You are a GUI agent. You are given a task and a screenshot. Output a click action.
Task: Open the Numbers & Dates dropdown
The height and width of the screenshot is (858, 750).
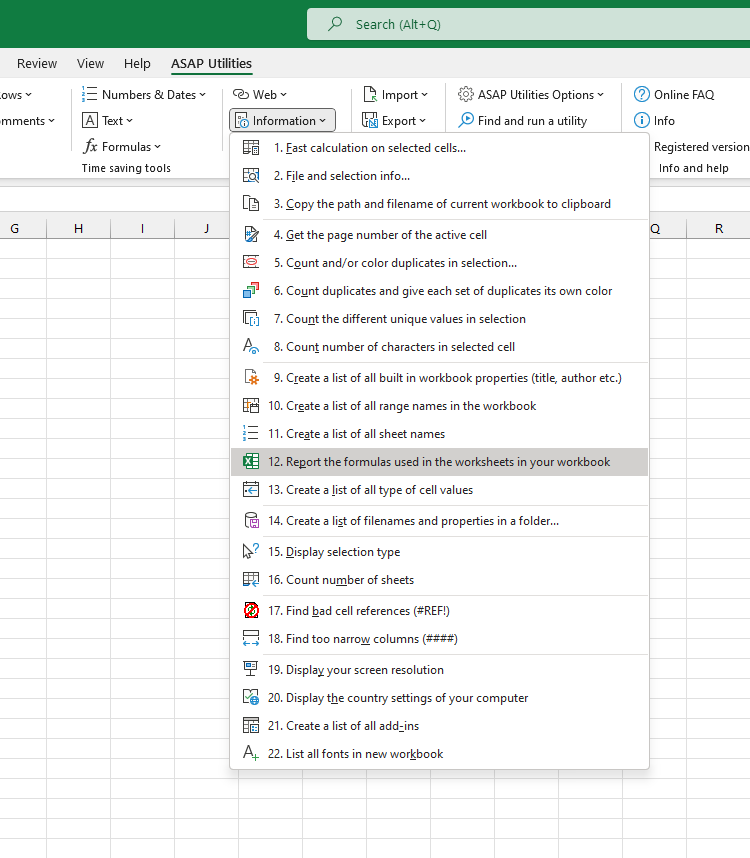(144, 95)
